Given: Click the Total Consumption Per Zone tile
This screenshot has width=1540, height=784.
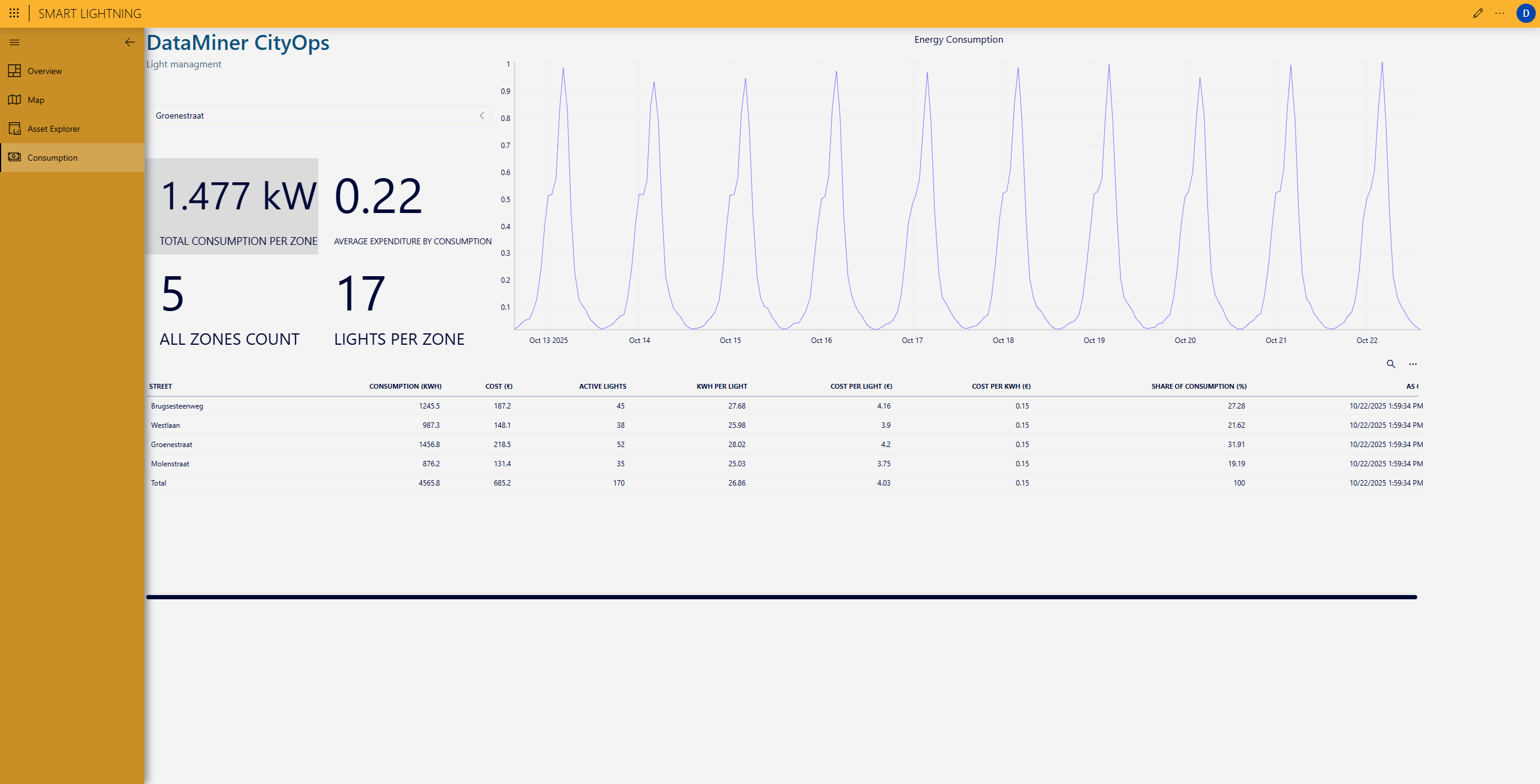Looking at the screenshot, I should point(232,206).
